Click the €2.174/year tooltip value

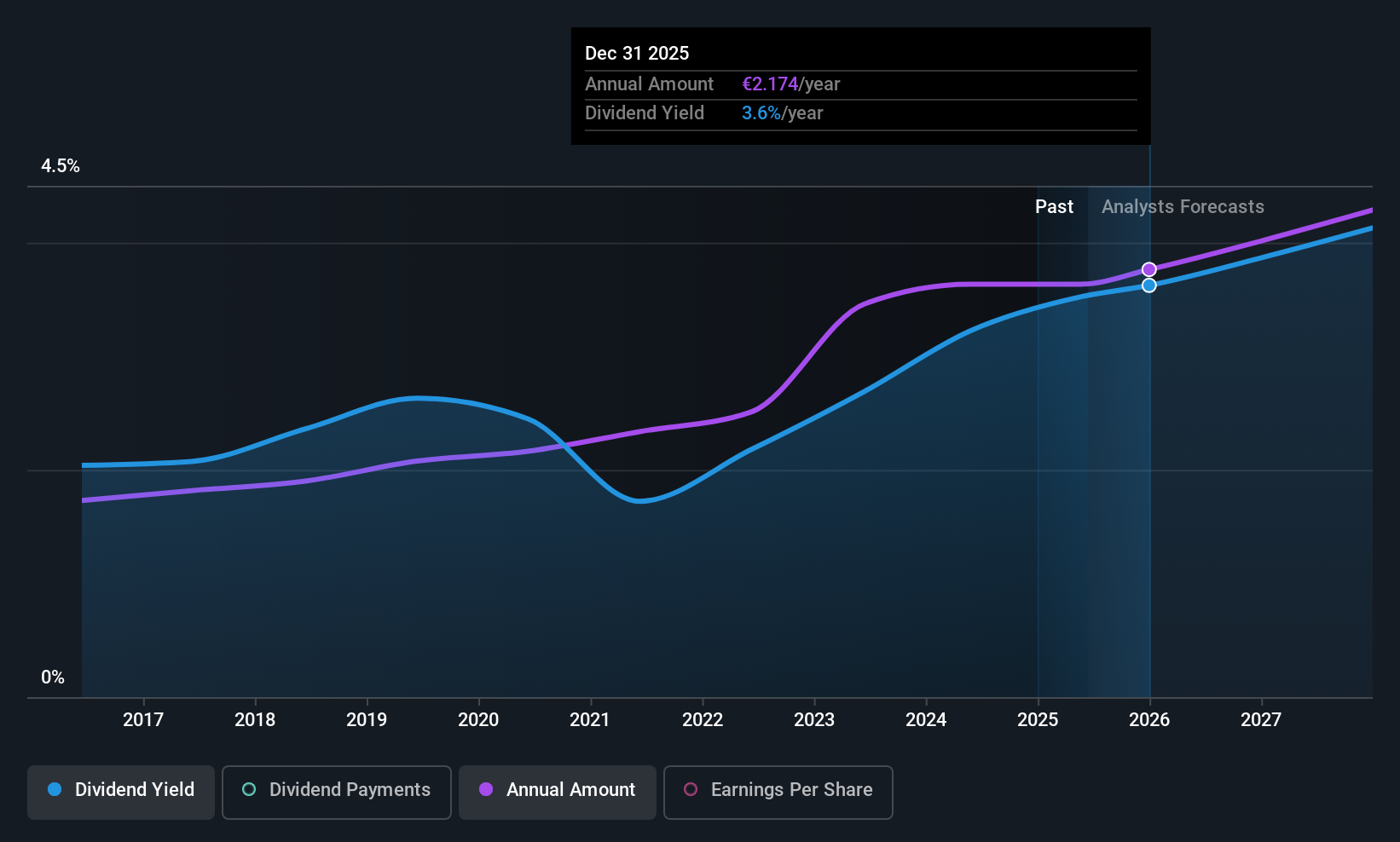click(791, 84)
